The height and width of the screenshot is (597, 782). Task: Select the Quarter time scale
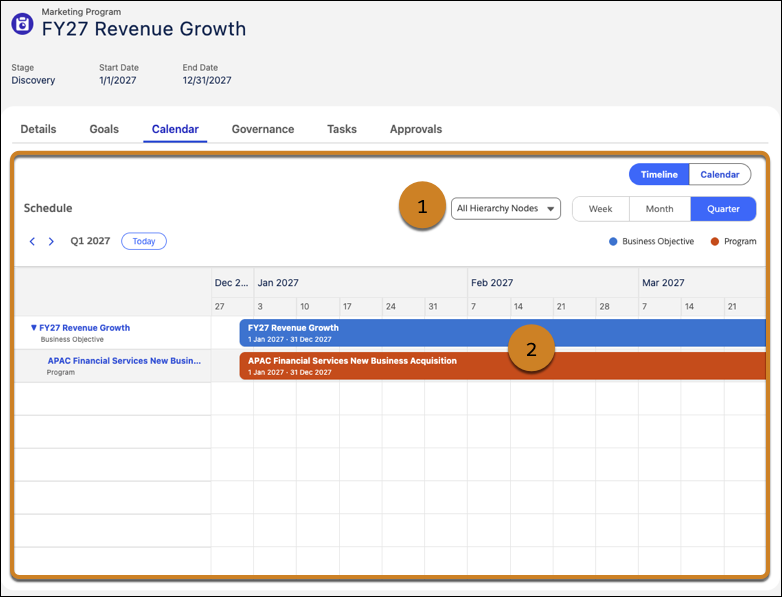pyautogui.click(x=723, y=209)
